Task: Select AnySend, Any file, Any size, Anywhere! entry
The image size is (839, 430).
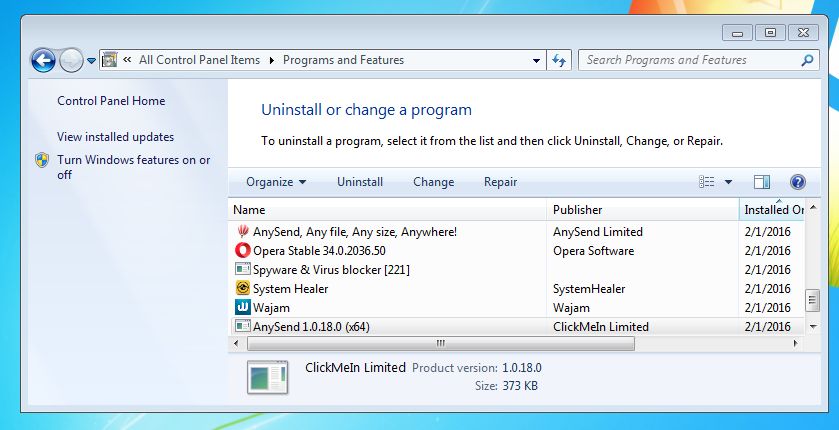Action: 355,232
